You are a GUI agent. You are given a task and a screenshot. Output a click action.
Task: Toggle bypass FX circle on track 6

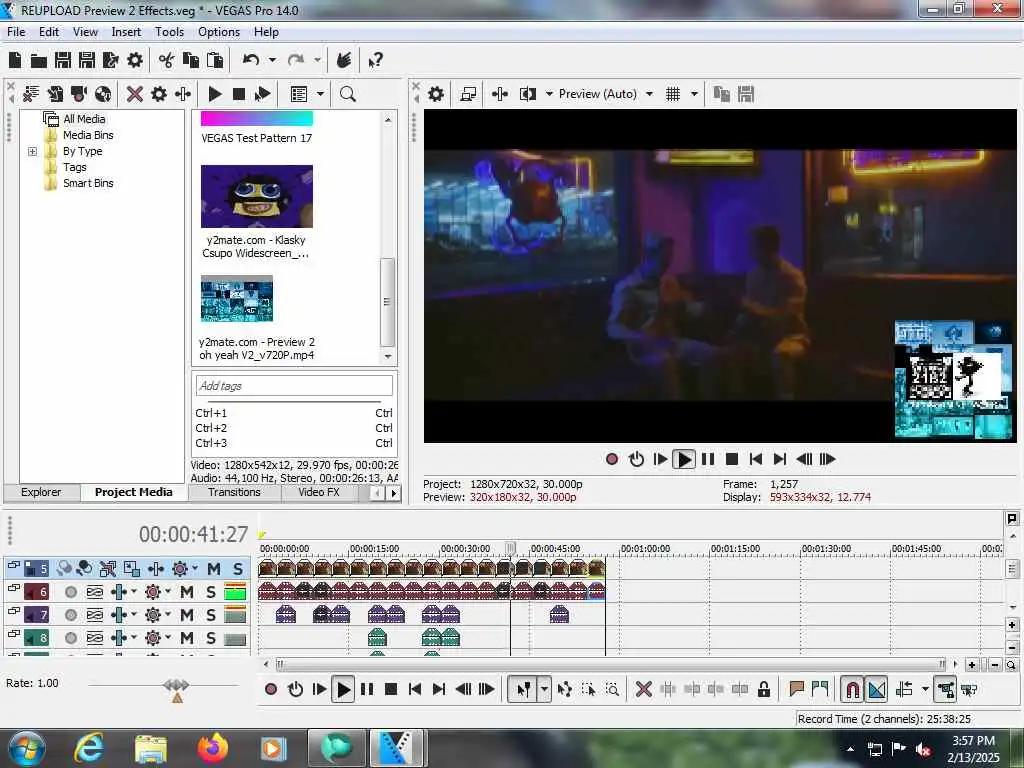(x=71, y=592)
